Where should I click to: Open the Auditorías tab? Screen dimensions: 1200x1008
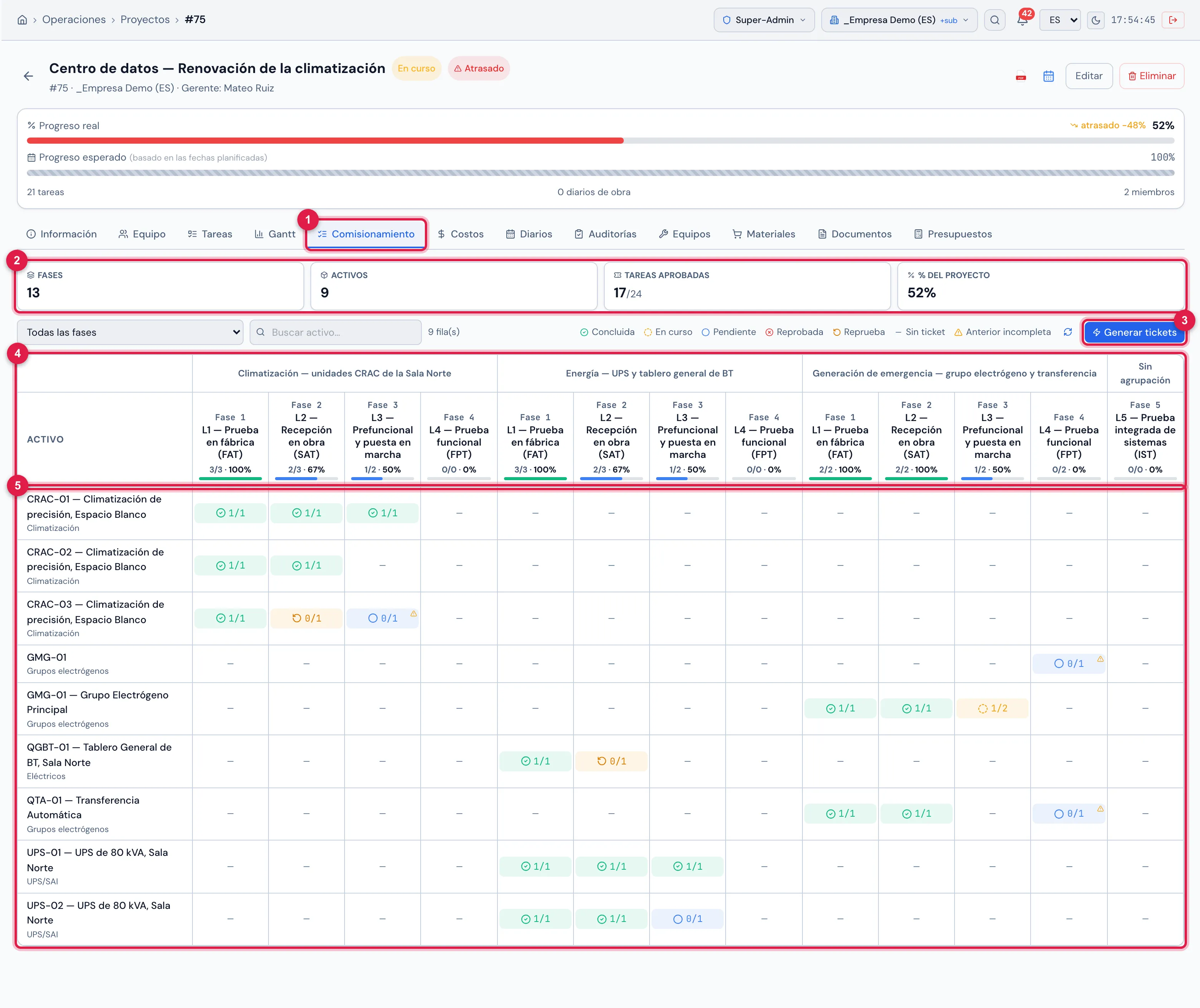[x=606, y=234]
